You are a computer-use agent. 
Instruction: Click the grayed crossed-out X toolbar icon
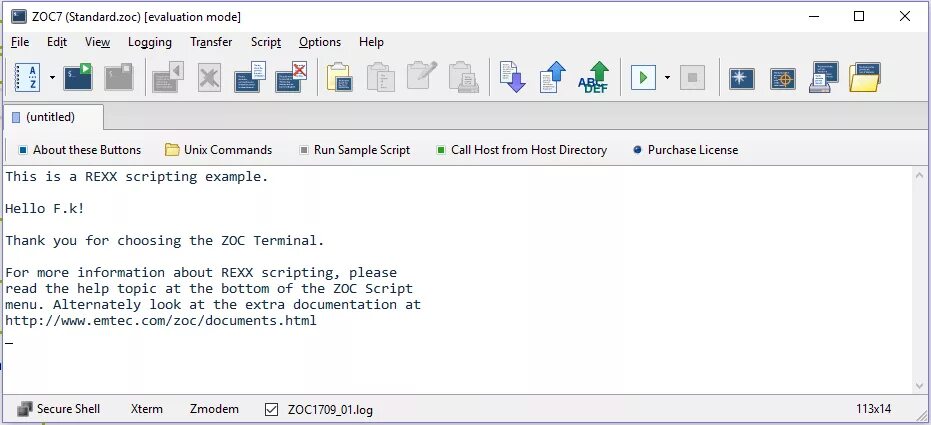click(x=209, y=78)
